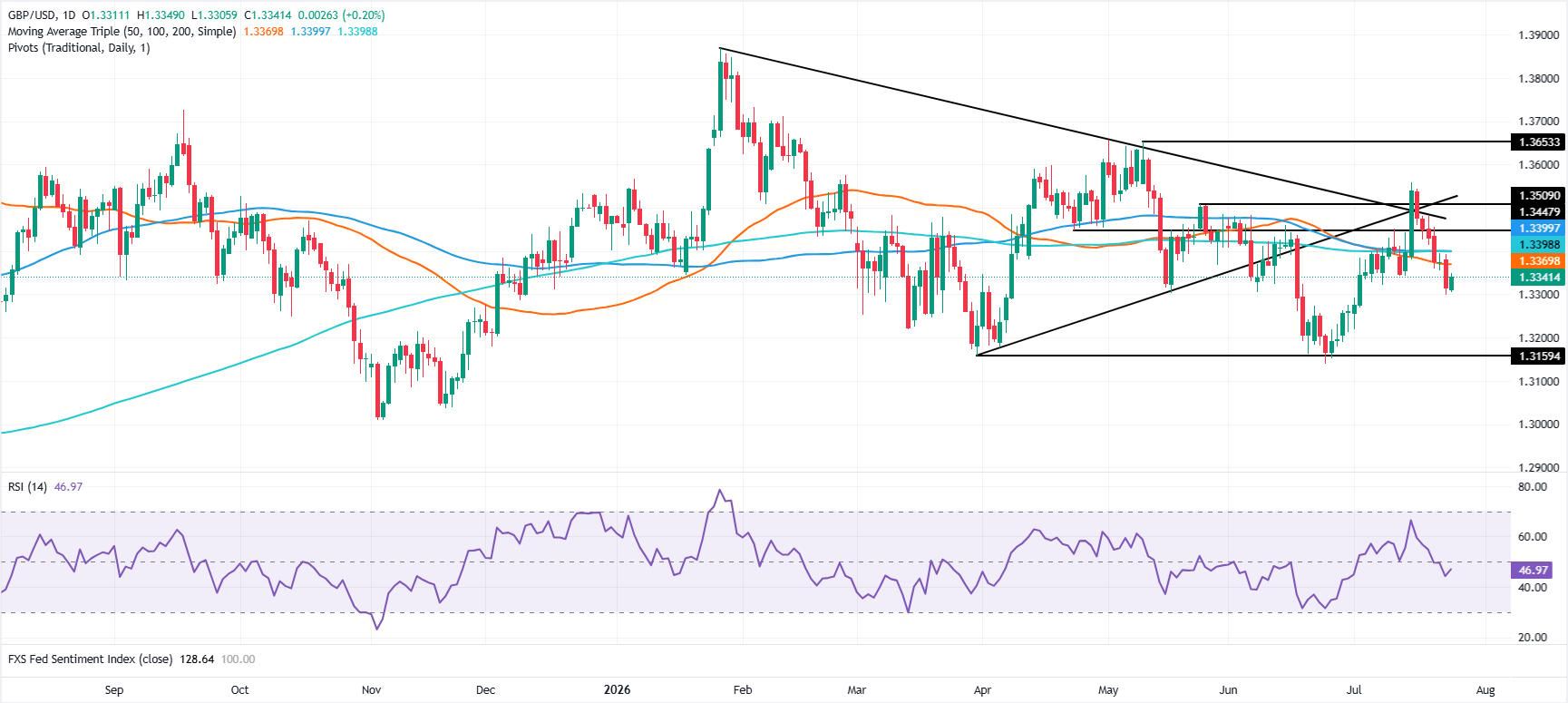Click the purple 46.97 RSI value tag
Image resolution: width=1568 pixels, height=703 pixels.
[1531, 571]
